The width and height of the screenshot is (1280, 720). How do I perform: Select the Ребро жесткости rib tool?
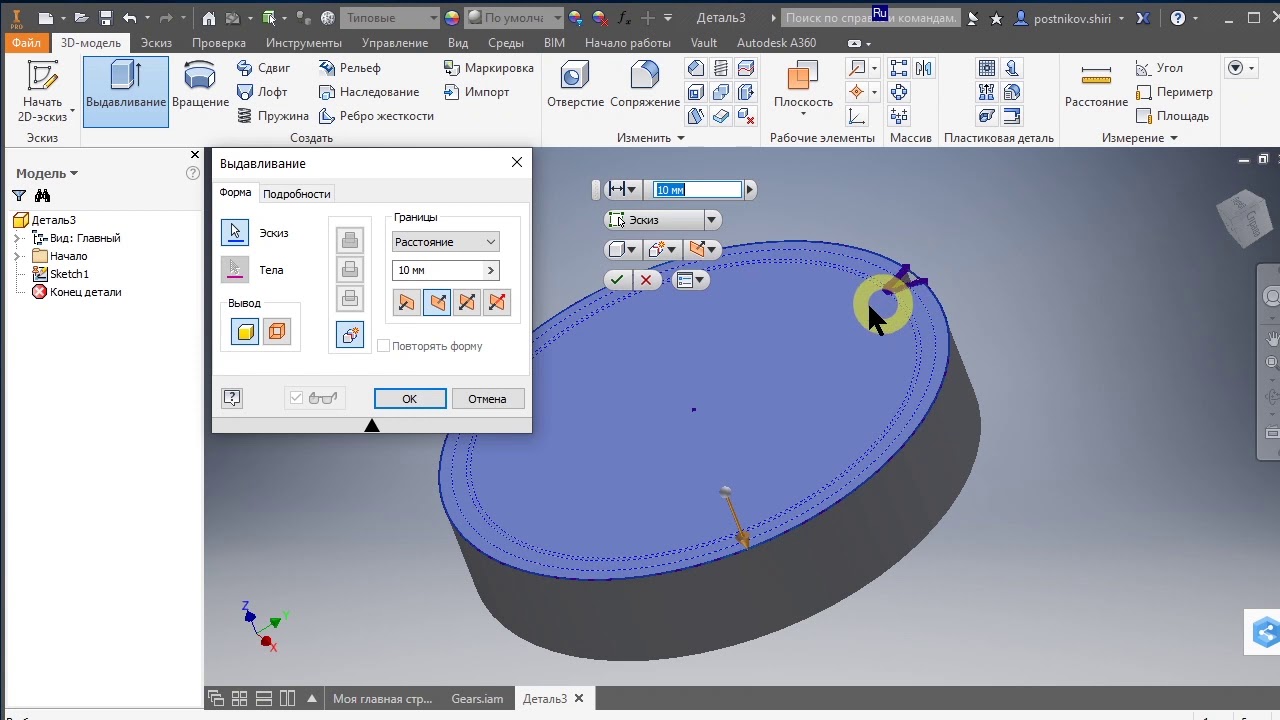coord(376,116)
